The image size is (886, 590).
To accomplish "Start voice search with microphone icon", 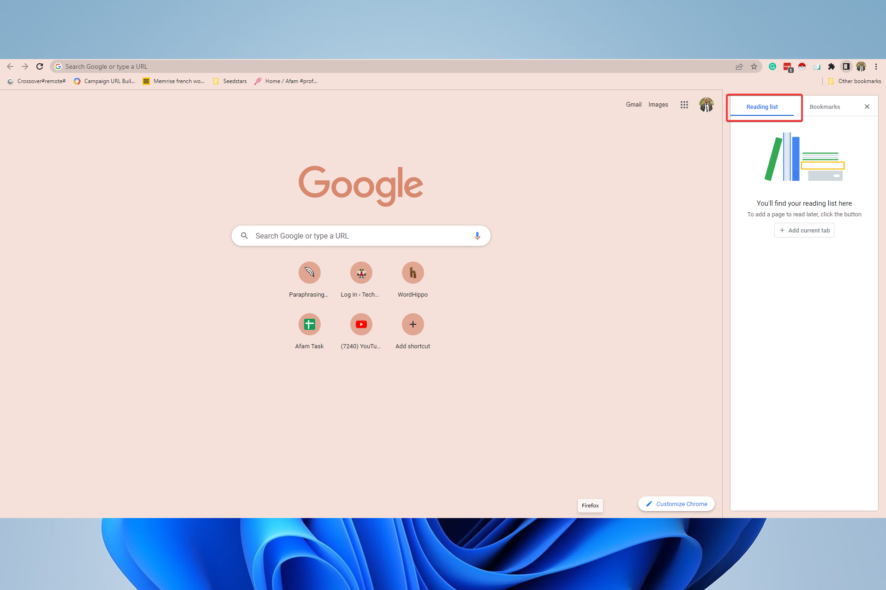I will pos(477,236).
